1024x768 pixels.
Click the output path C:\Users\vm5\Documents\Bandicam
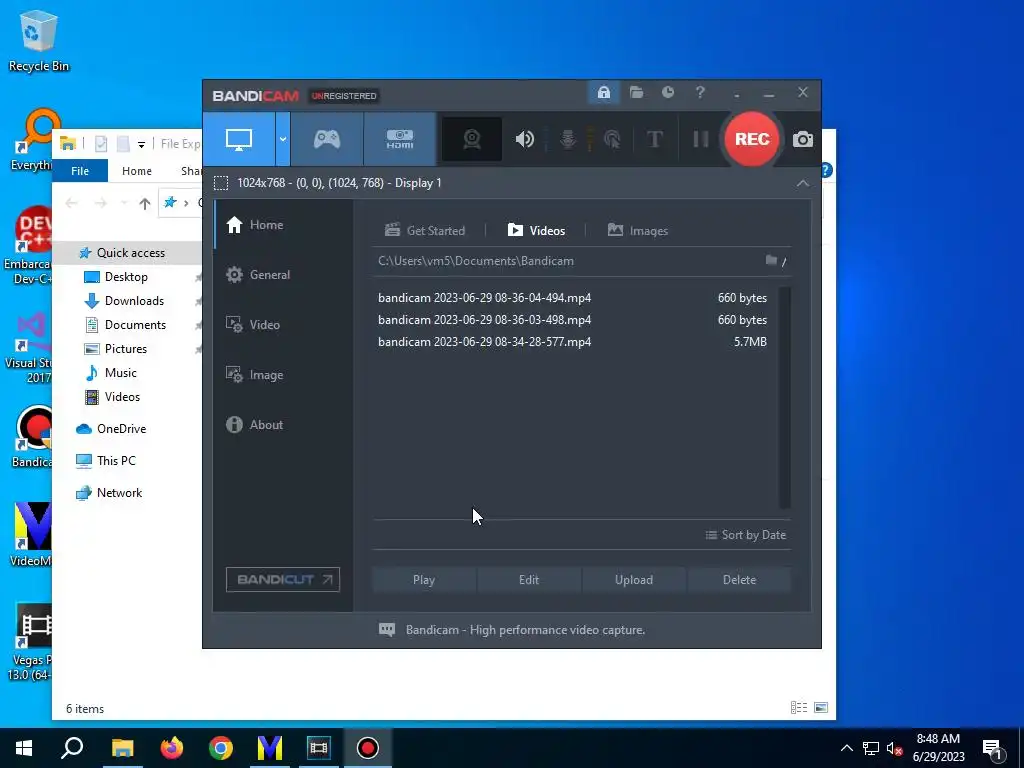476,261
